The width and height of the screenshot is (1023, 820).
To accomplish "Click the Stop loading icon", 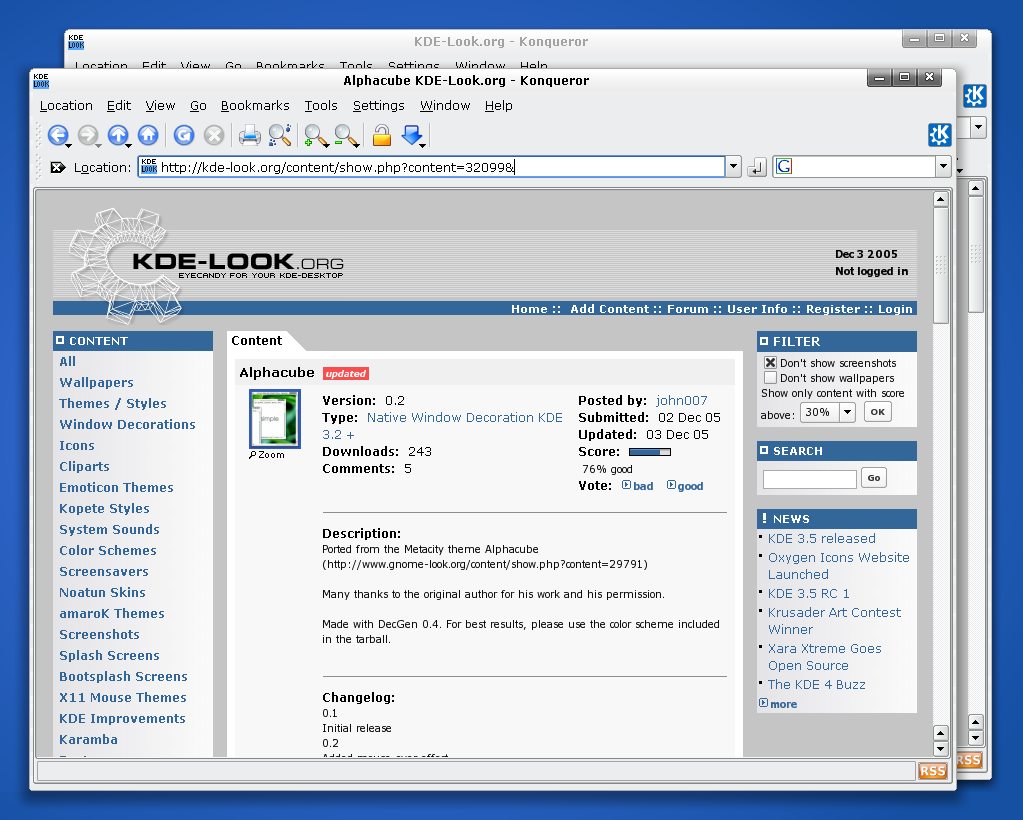I will tap(214, 135).
